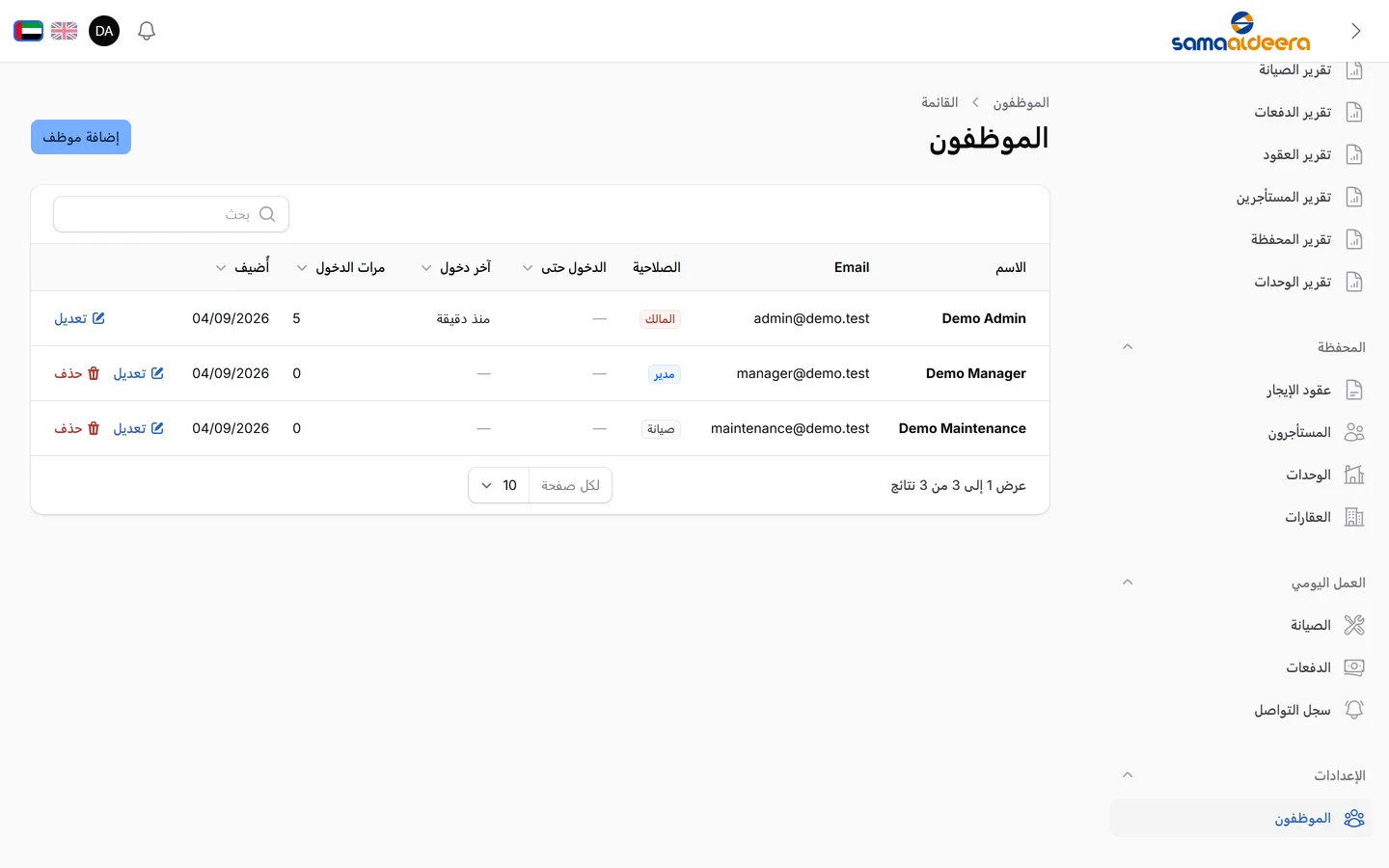The image size is (1389, 868).
Task: Open عقود الإيجار via its document icon
Action: (1354, 390)
